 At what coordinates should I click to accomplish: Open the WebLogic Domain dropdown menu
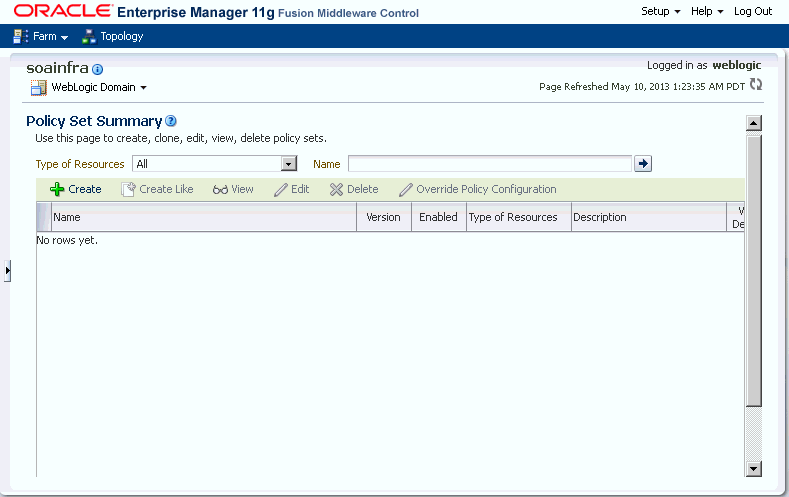[99, 88]
